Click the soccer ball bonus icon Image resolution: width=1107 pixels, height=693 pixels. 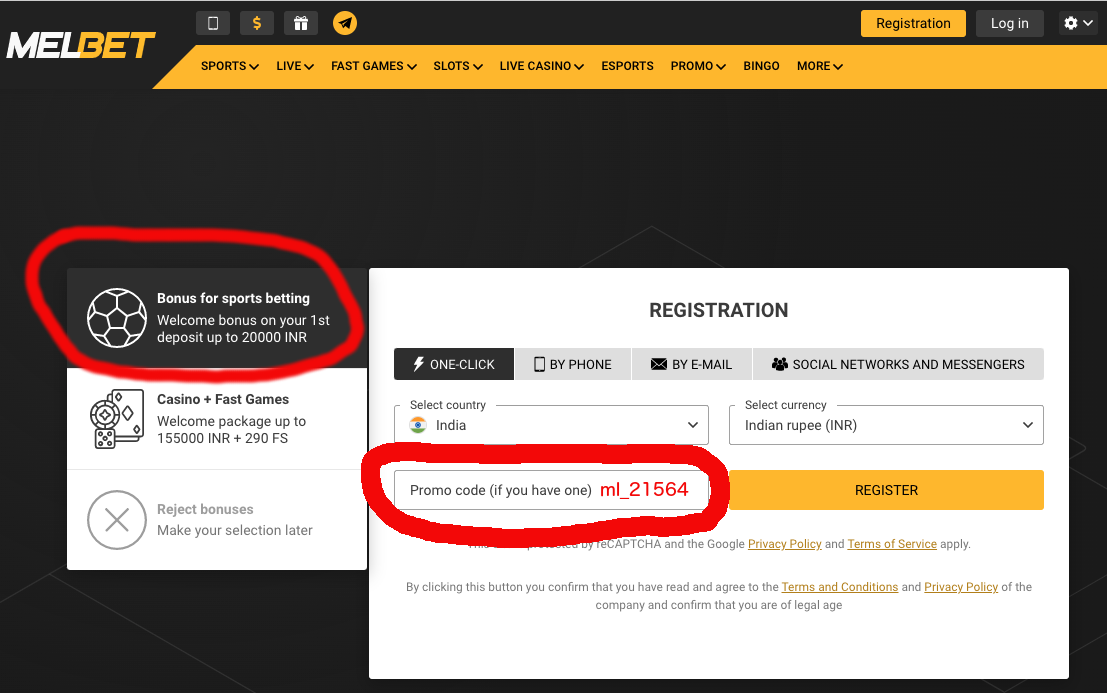116,318
